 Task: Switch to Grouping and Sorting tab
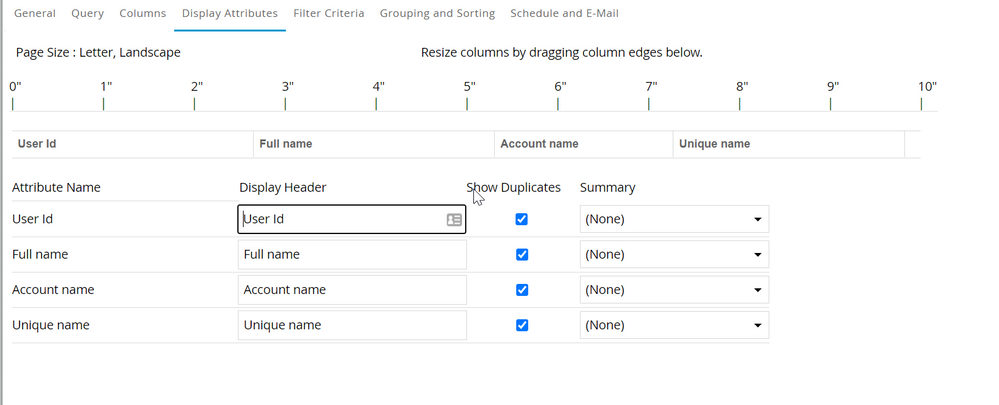point(437,14)
